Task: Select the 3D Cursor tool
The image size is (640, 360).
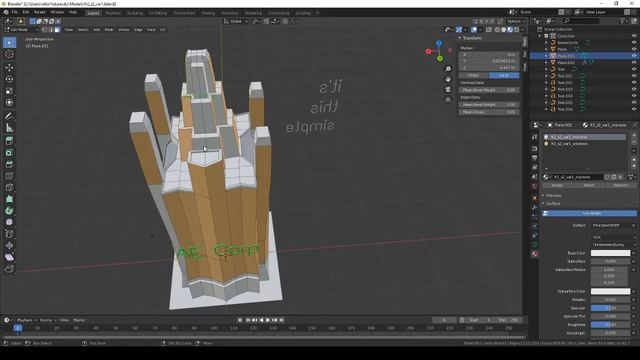Action: [9, 54]
